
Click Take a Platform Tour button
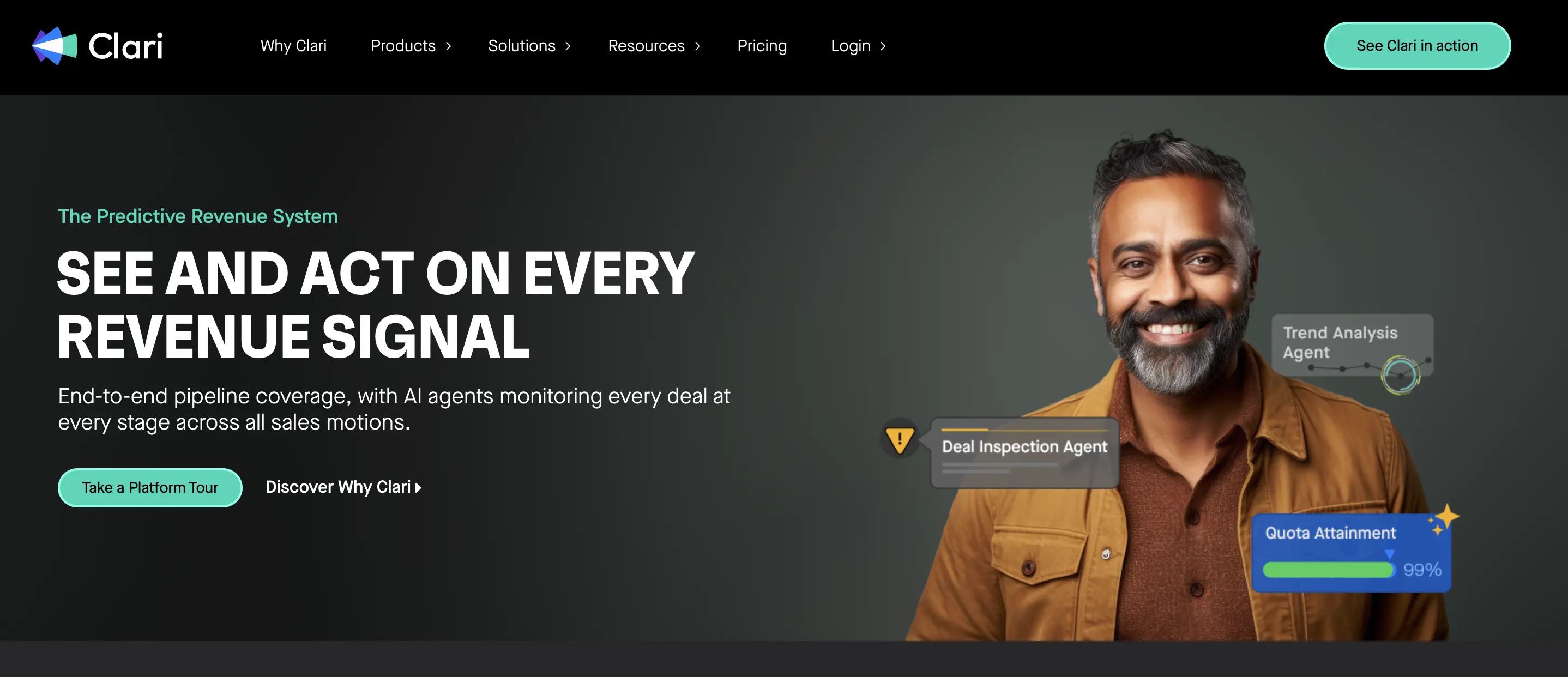coord(150,488)
